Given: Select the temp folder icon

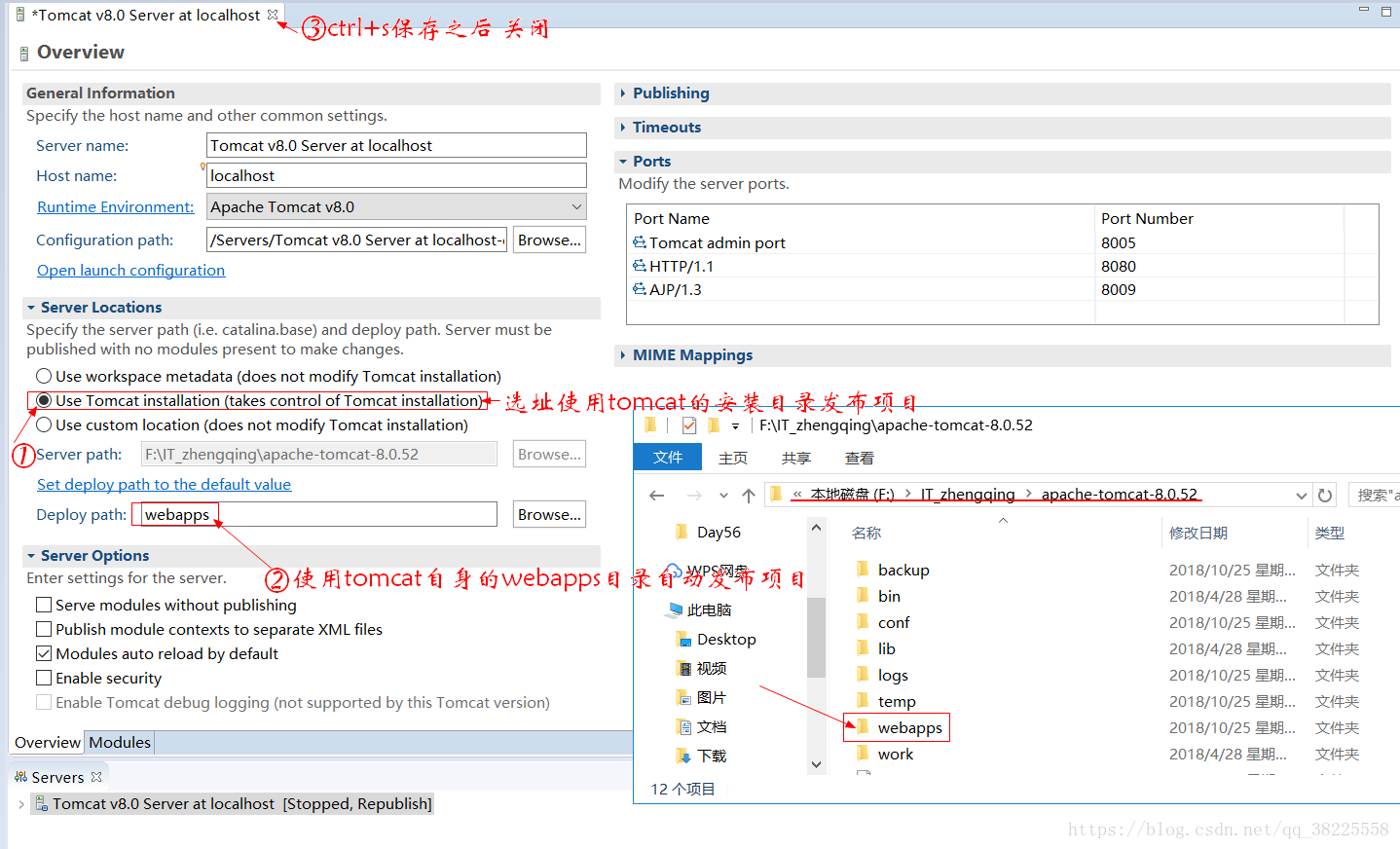Looking at the screenshot, I should 863,700.
